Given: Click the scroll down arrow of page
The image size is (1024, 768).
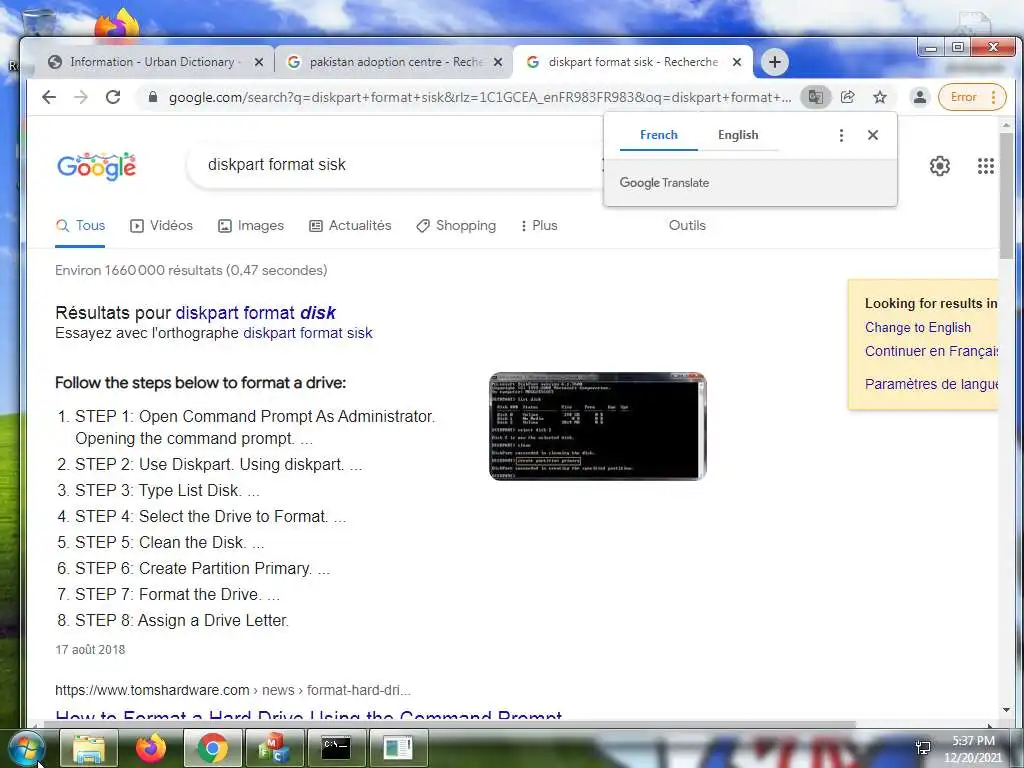Looking at the screenshot, I should [1006, 710].
